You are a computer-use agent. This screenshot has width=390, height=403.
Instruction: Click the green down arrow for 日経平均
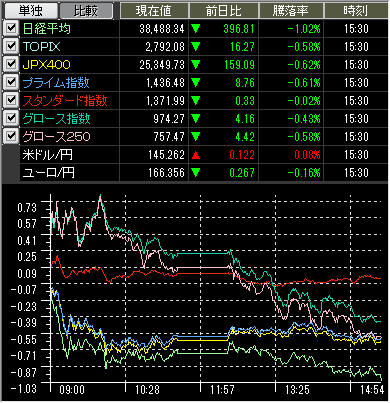[x=196, y=29]
